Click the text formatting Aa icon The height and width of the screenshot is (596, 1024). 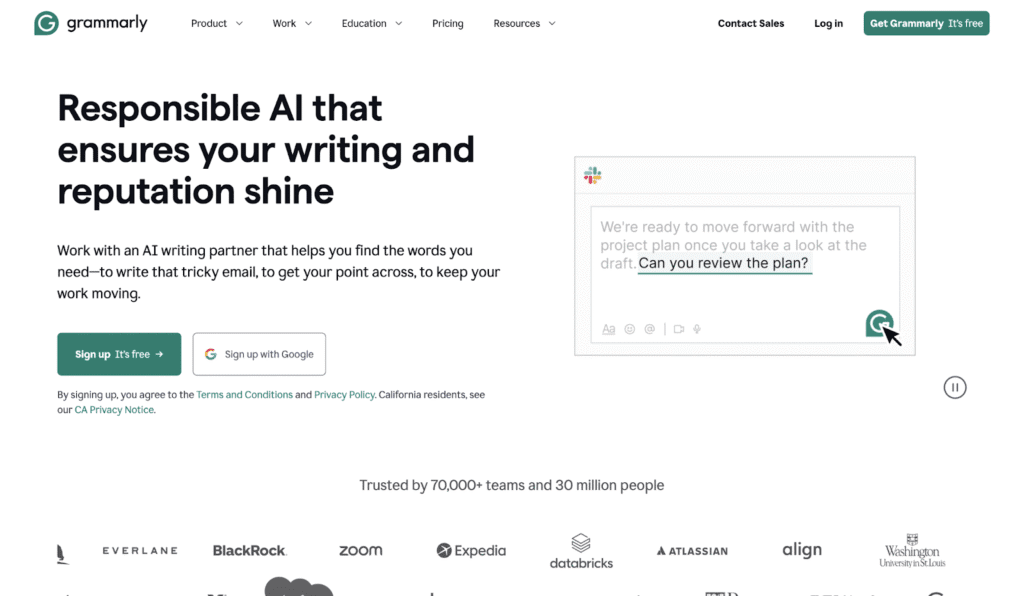[x=609, y=329]
